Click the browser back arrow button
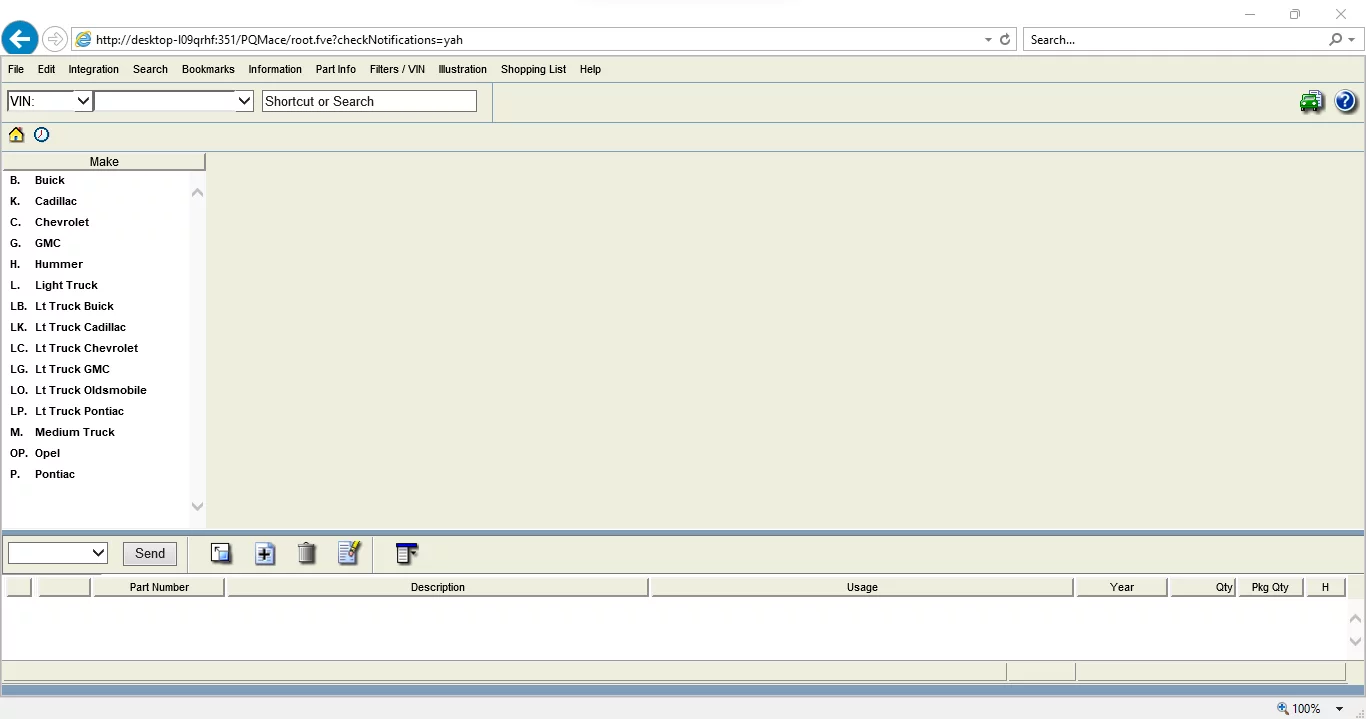 (x=20, y=40)
